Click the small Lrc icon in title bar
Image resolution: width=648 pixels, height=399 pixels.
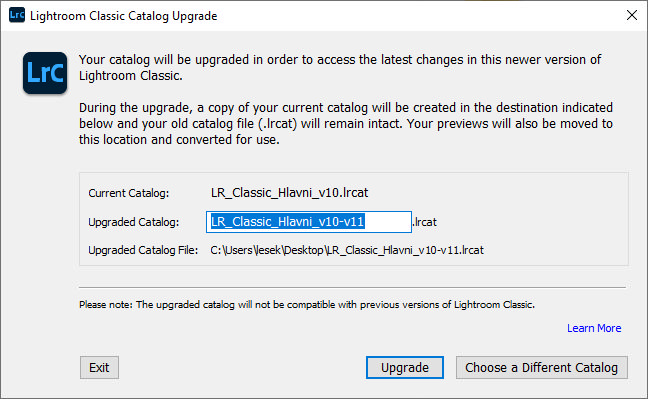click(x=17, y=15)
